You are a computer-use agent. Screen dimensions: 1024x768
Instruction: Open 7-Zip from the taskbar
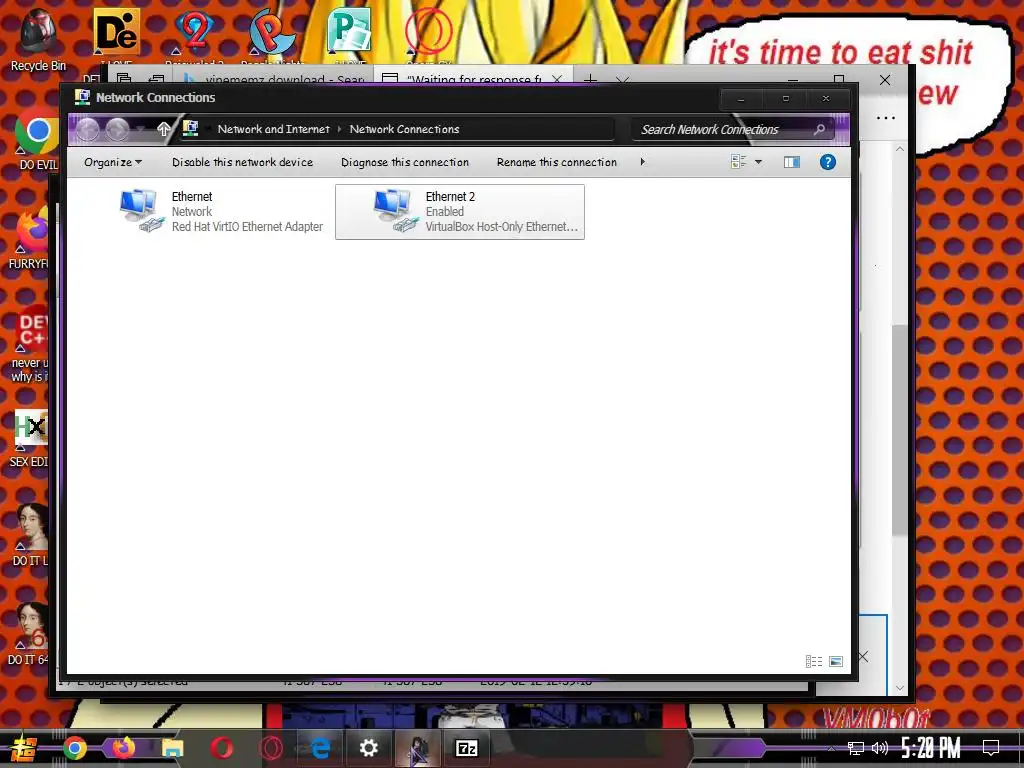pyautogui.click(x=467, y=748)
